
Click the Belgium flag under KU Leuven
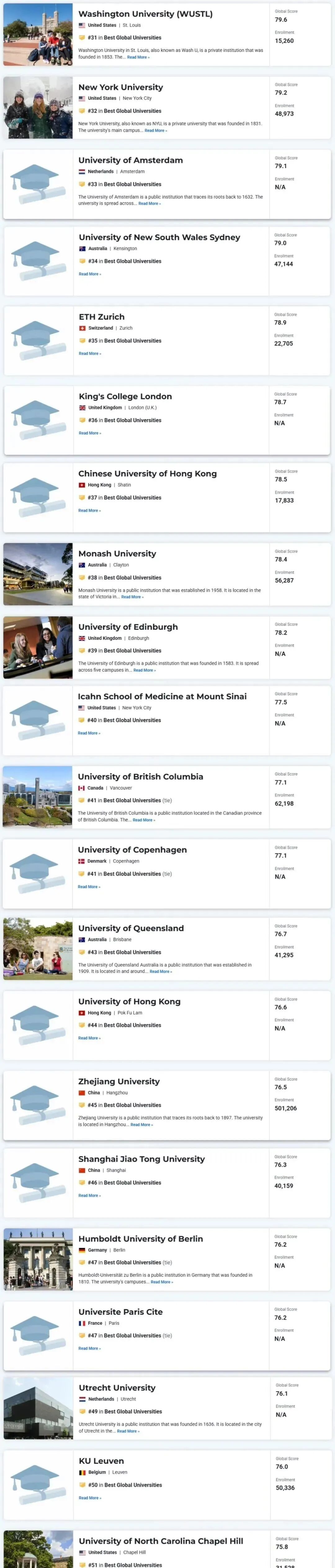pos(82,1472)
